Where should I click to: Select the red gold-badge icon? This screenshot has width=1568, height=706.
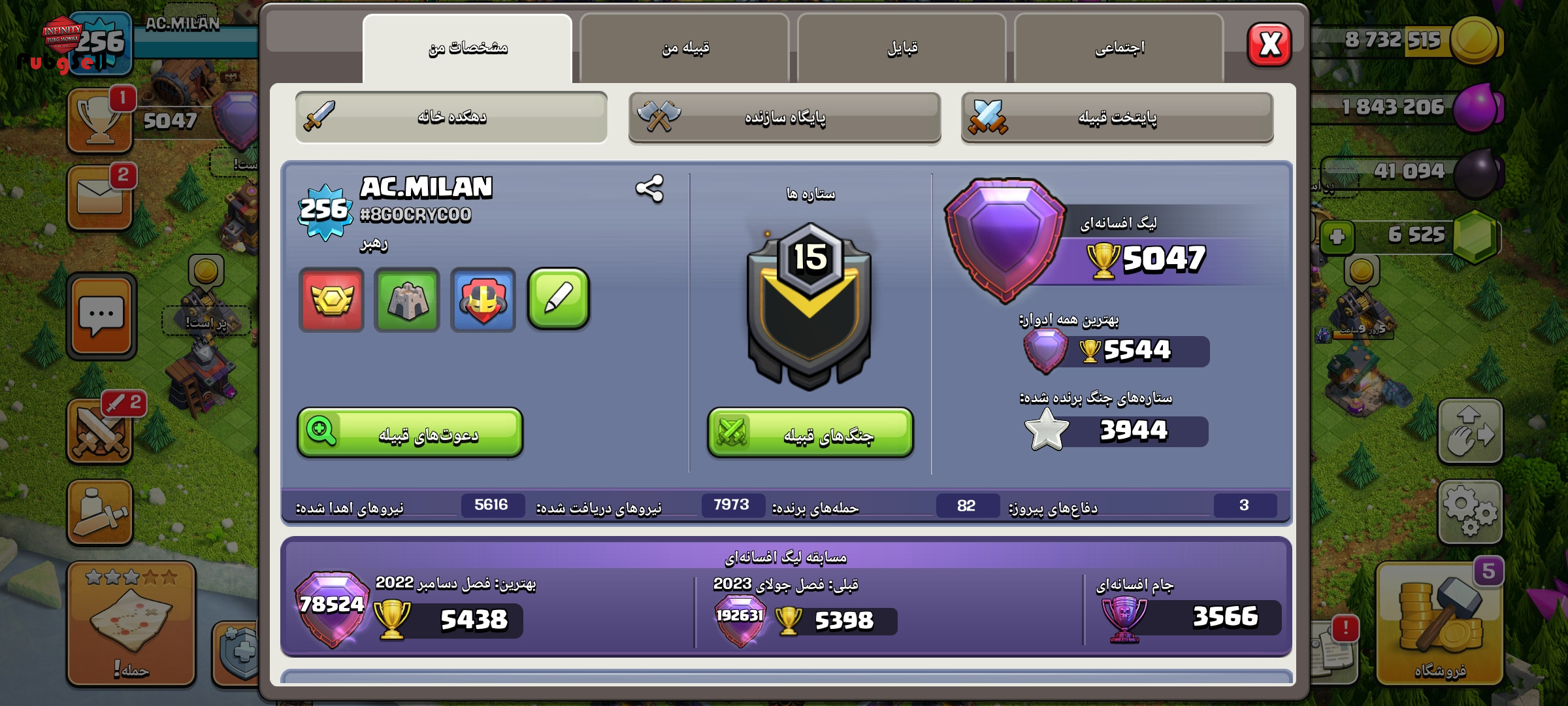pos(332,299)
